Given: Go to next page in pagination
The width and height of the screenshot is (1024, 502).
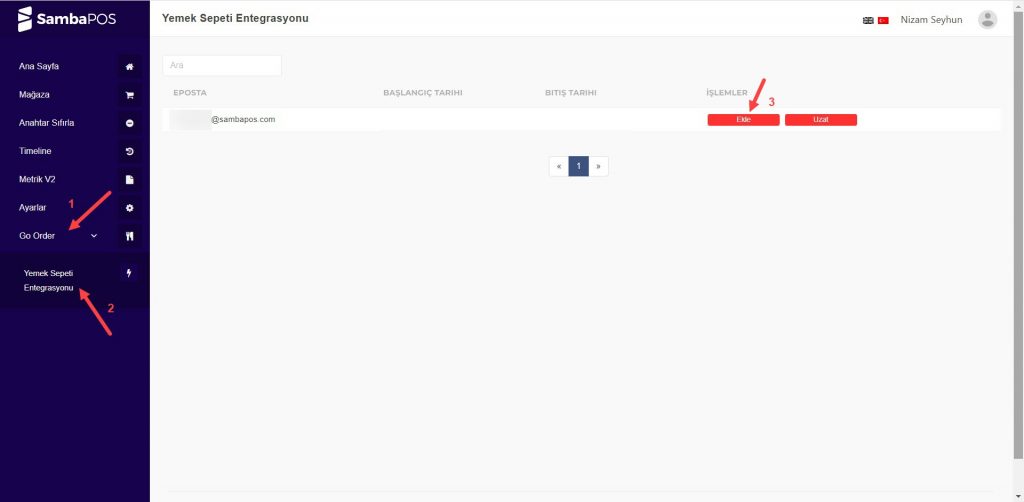Looking at the screenshot, I should (598, 166).
